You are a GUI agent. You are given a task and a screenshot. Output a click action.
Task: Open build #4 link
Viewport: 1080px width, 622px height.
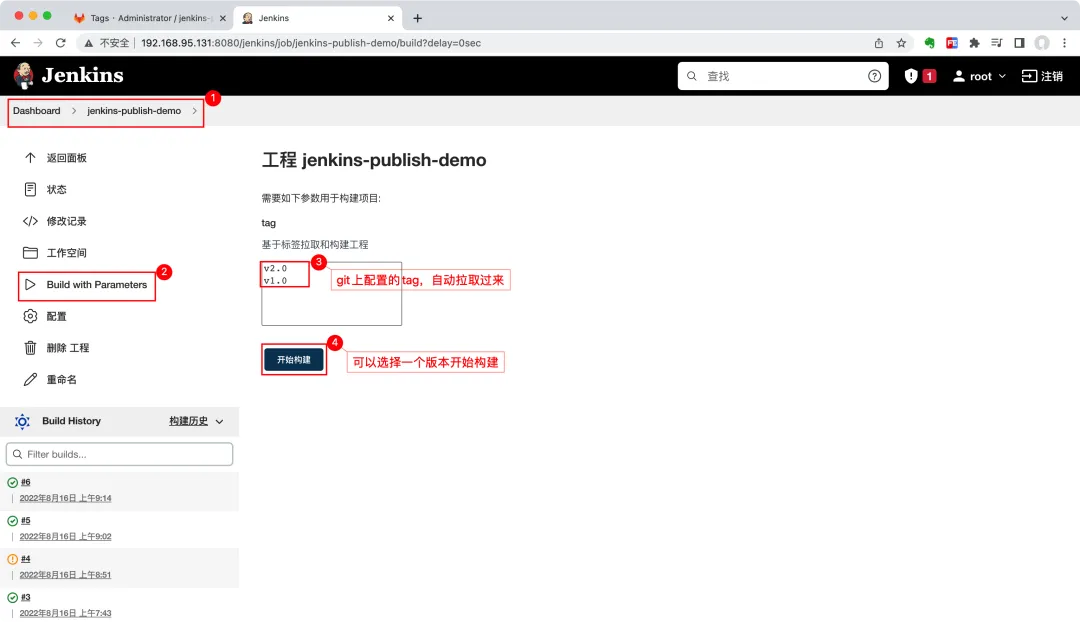25,559
